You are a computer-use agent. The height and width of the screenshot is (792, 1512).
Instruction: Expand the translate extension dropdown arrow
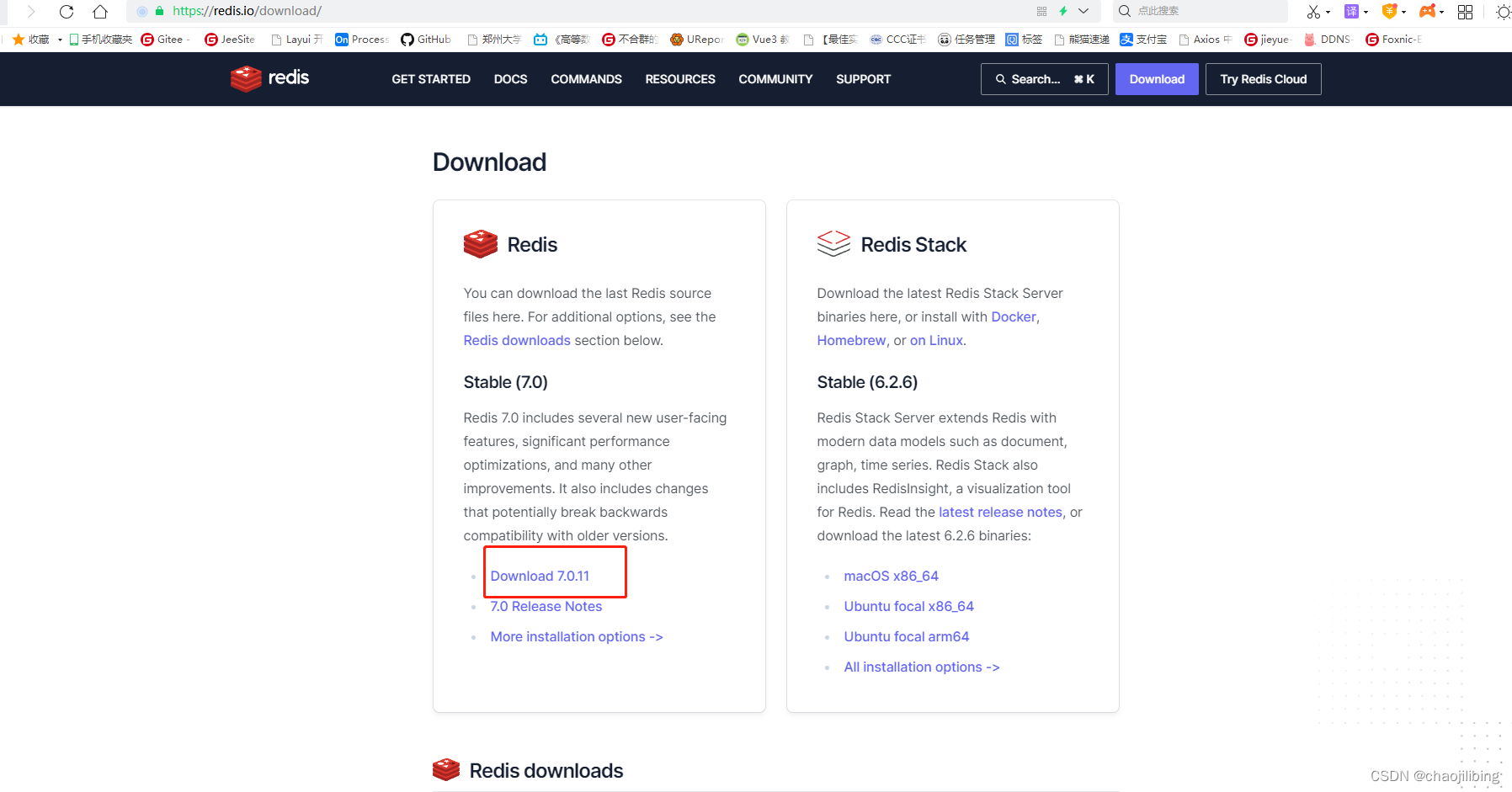coord(1366,12)
